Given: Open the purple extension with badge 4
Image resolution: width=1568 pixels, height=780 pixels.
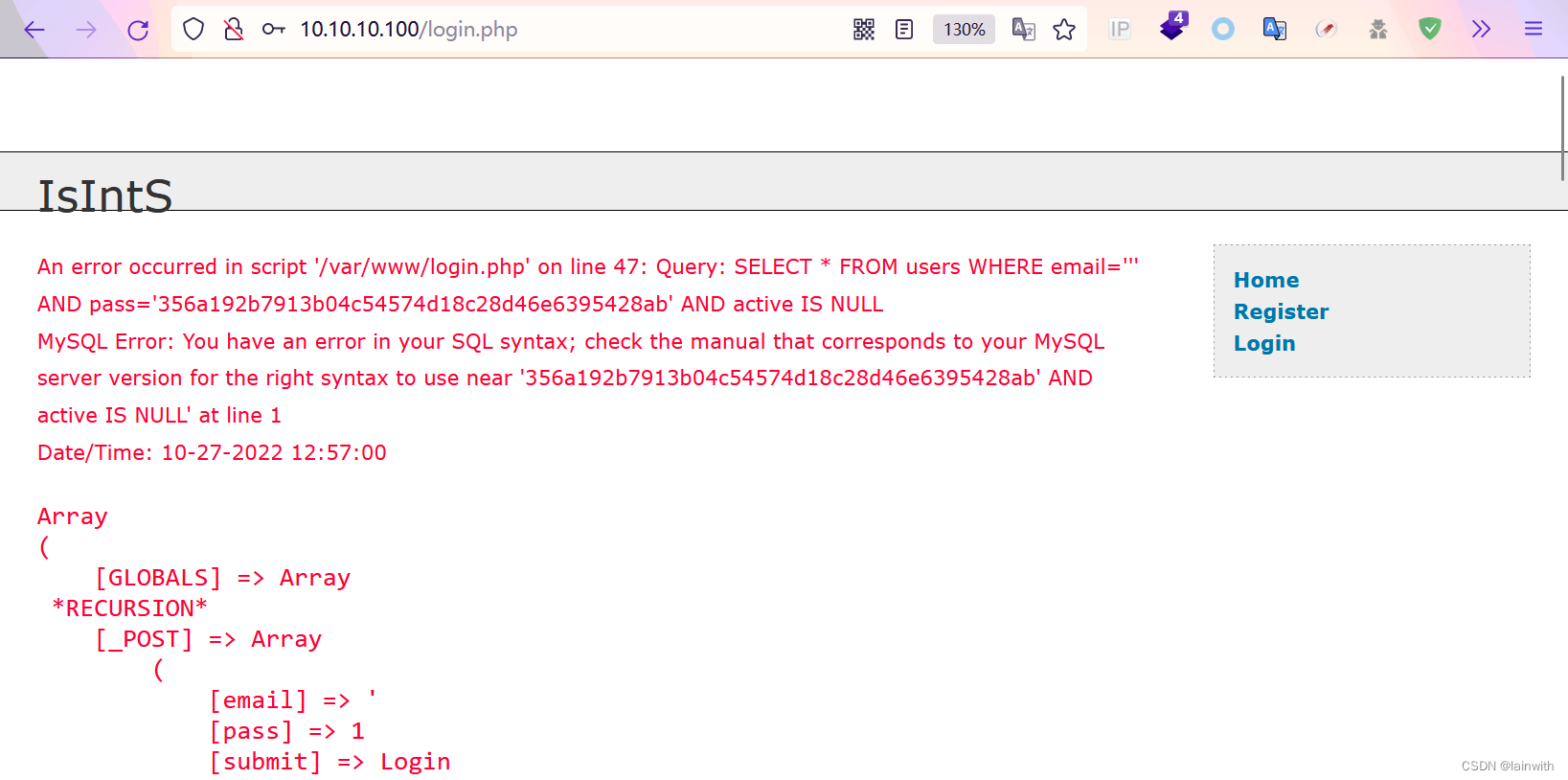Looking at the screenshot, I should click(x=1172, y=27).
